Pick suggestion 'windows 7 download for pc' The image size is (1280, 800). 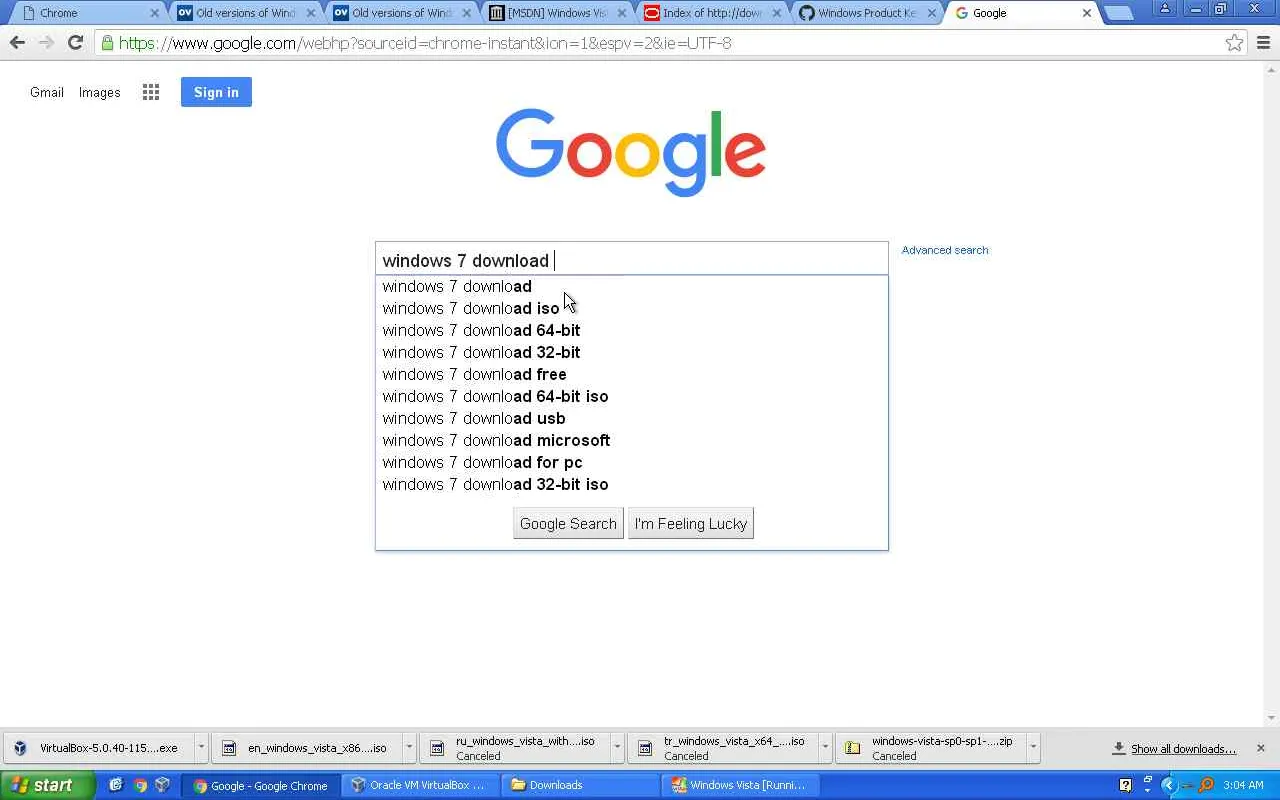point(631,462)
